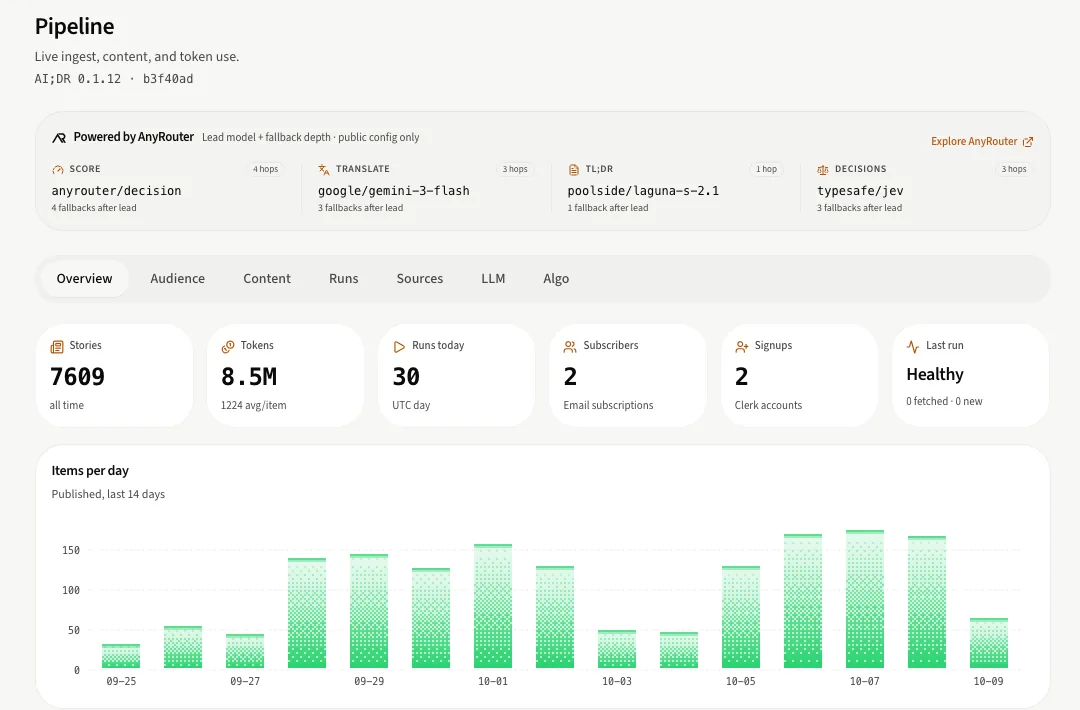Click the Subscribers people icon
The image size is (1080, 710).
click(570, 346)
